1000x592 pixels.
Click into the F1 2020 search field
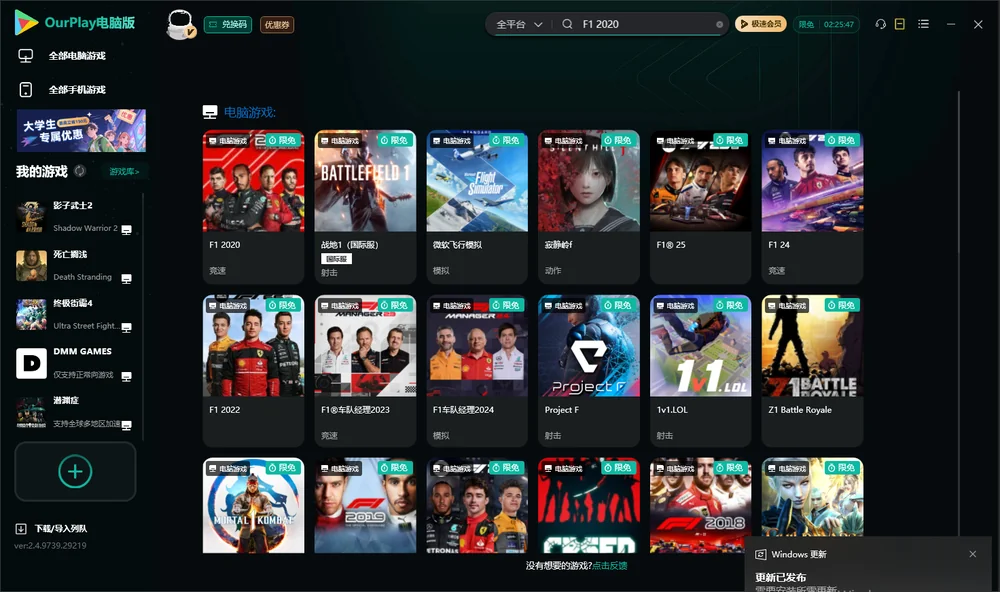[x=645, y=24]
